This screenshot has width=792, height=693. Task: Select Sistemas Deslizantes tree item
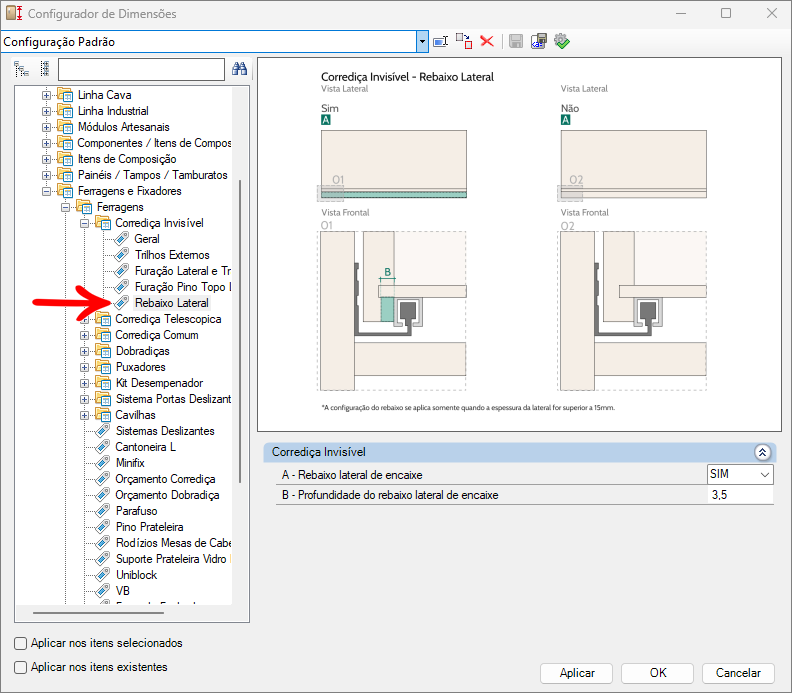click(165, 431)
